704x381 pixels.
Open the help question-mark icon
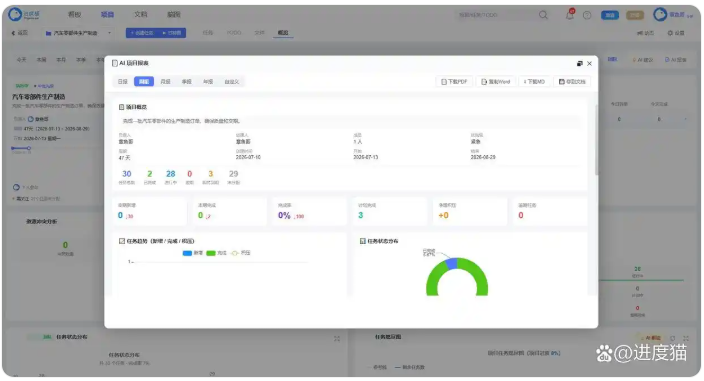pyautogui.click(x=587, y=15)
